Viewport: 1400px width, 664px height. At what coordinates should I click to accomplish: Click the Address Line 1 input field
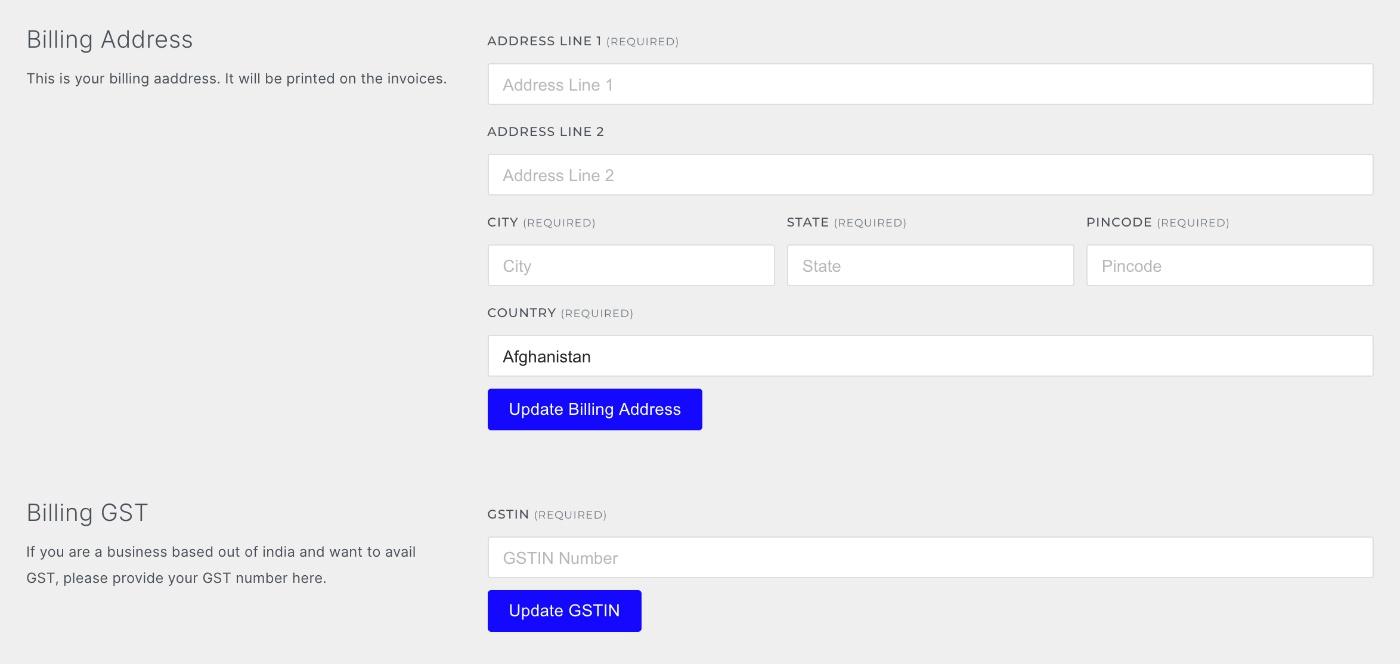[x=930, y=84]
